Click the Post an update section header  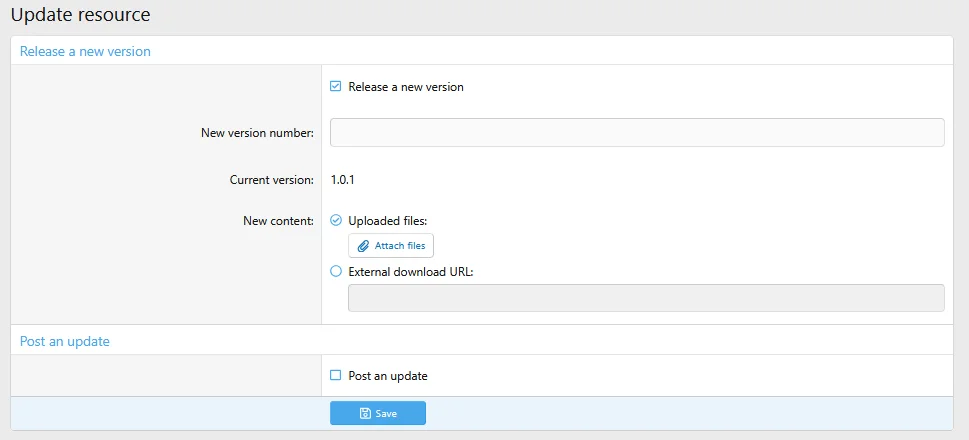click(x=65, y=341)
